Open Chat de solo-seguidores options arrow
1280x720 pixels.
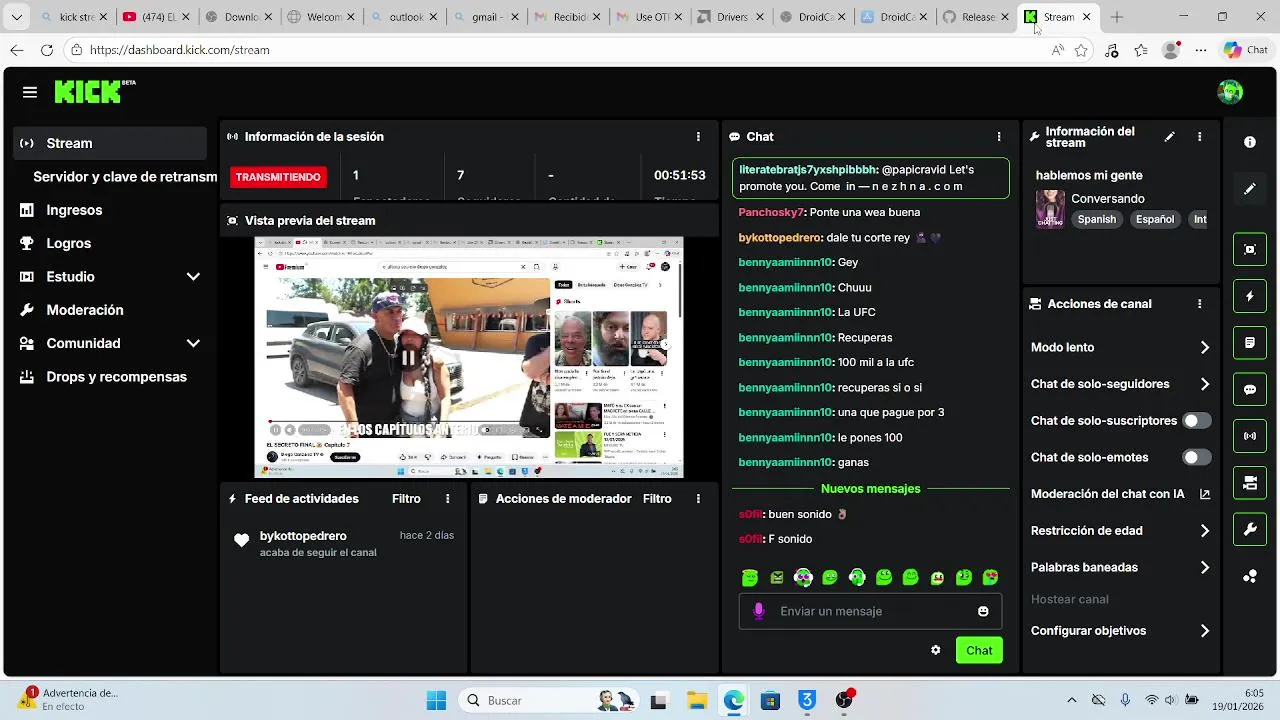(1204, 384)
